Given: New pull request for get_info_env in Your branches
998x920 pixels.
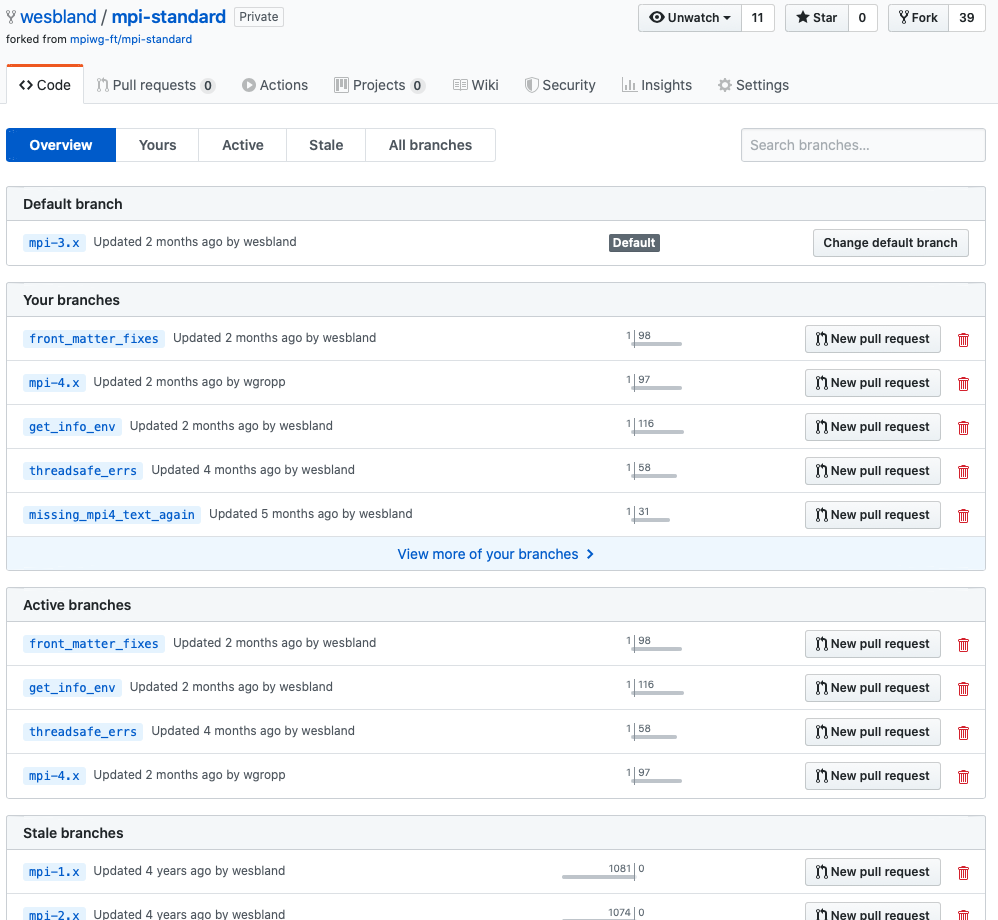Looking at the screenshot, I should [x=873, y=427].
